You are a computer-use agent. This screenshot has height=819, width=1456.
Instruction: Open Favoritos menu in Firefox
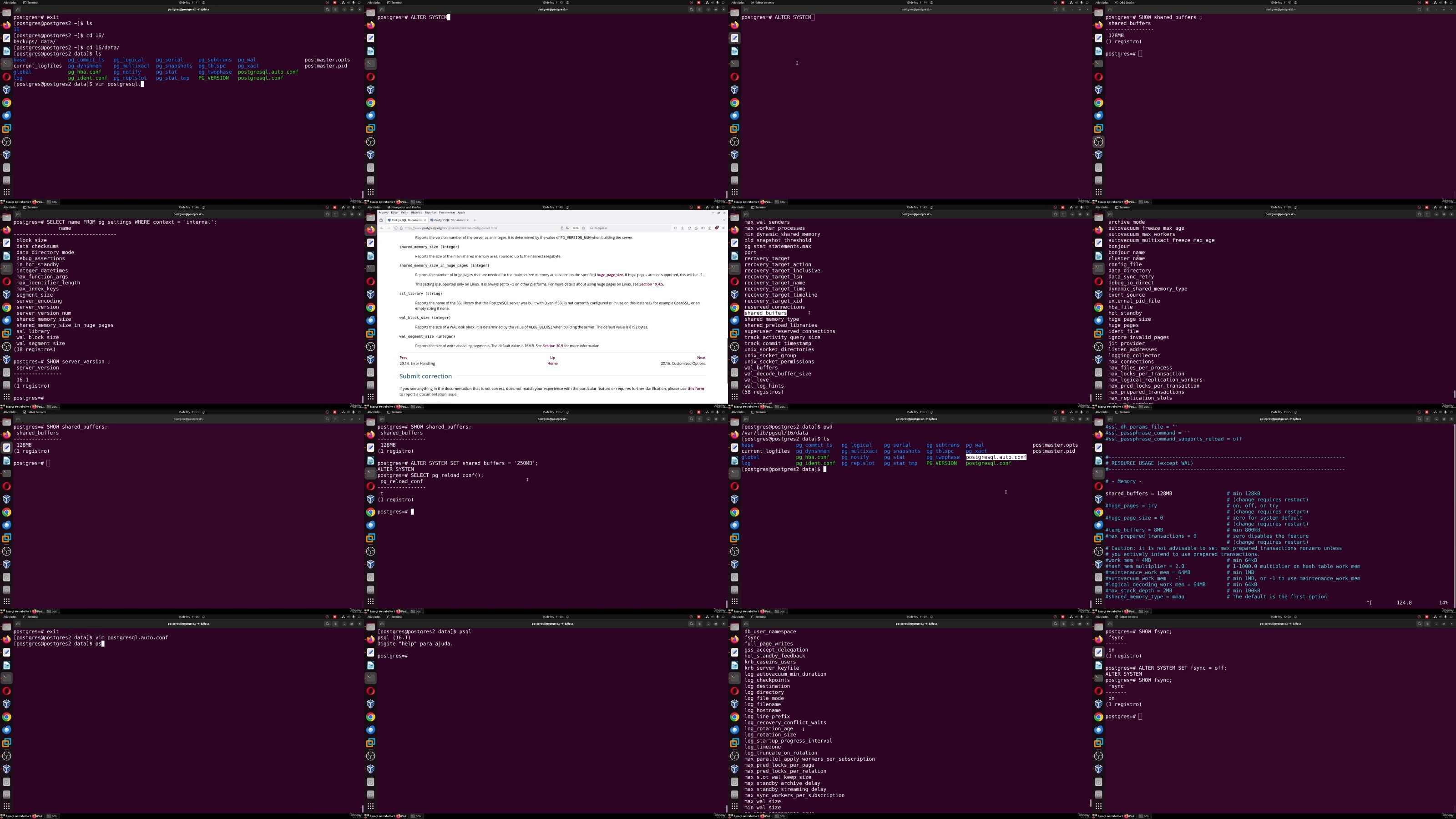point(431,212)
